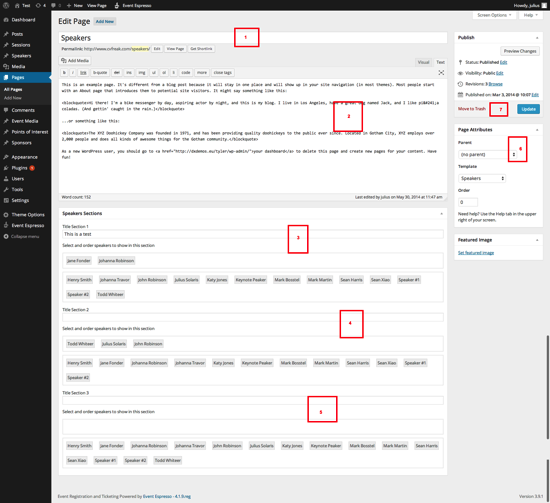This screenshot has width=550, height=503.
Task: Open Help tab dropdown
Action: coord(531,15)
